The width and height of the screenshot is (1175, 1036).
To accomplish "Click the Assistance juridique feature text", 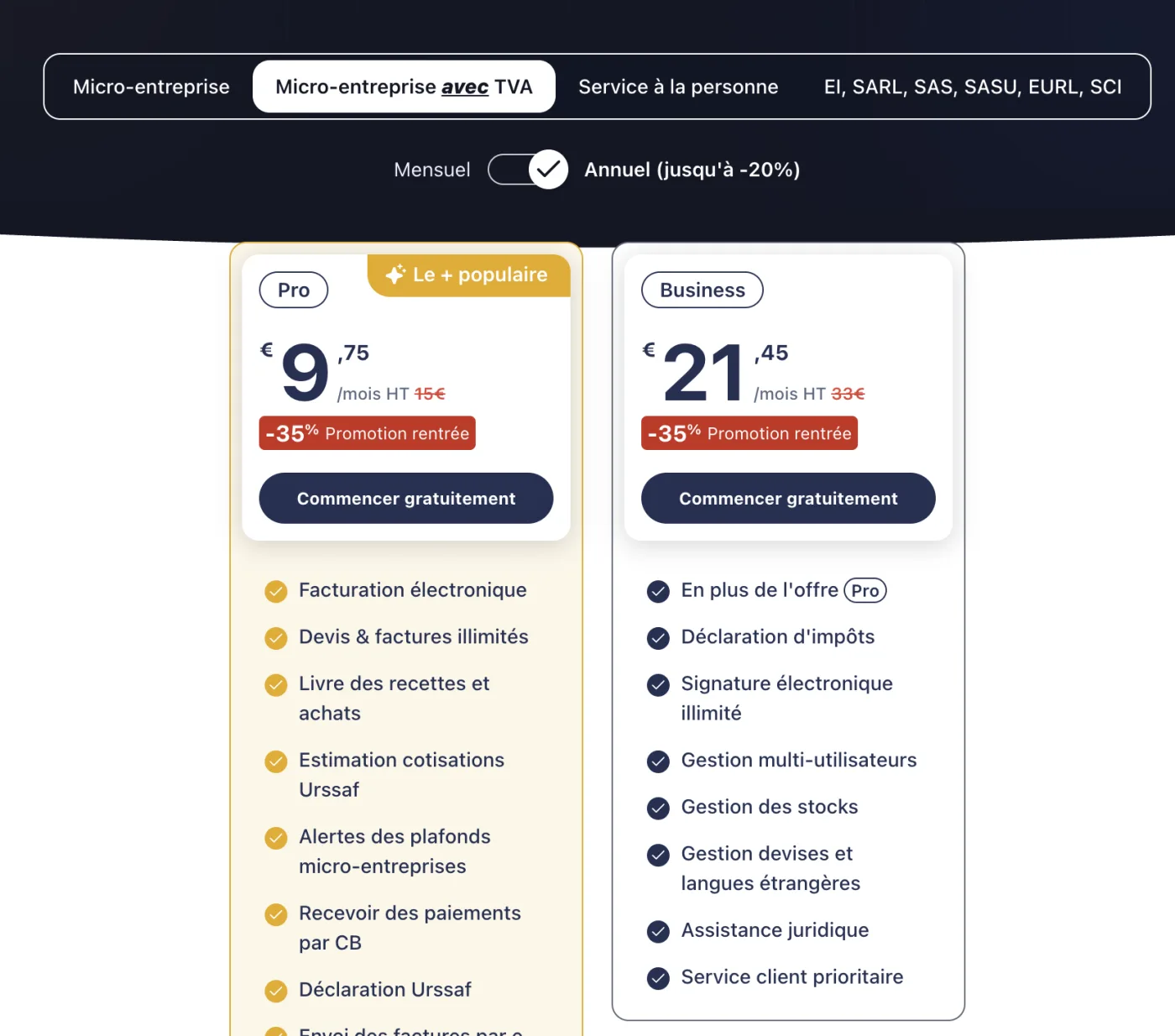I will 775,930.
